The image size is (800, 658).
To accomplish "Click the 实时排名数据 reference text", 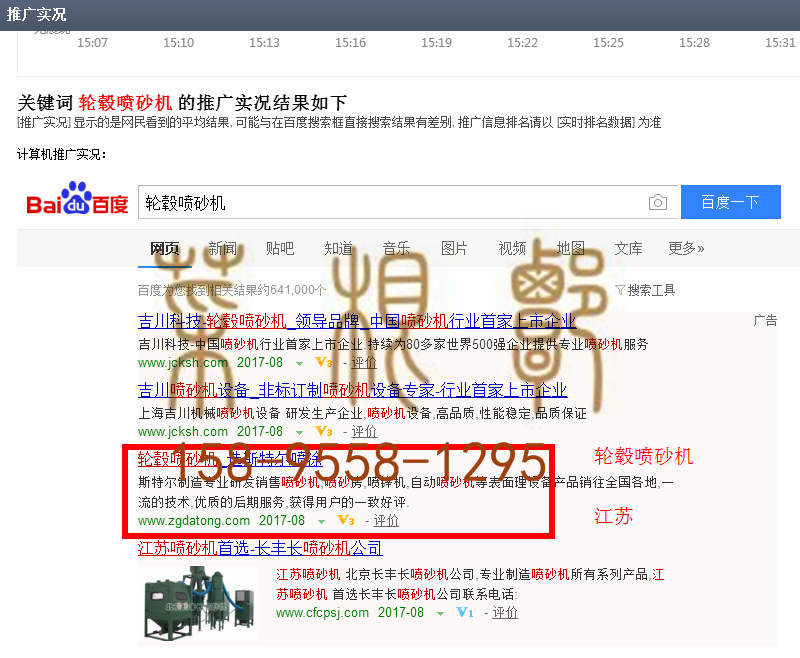I will pos(595,122).
